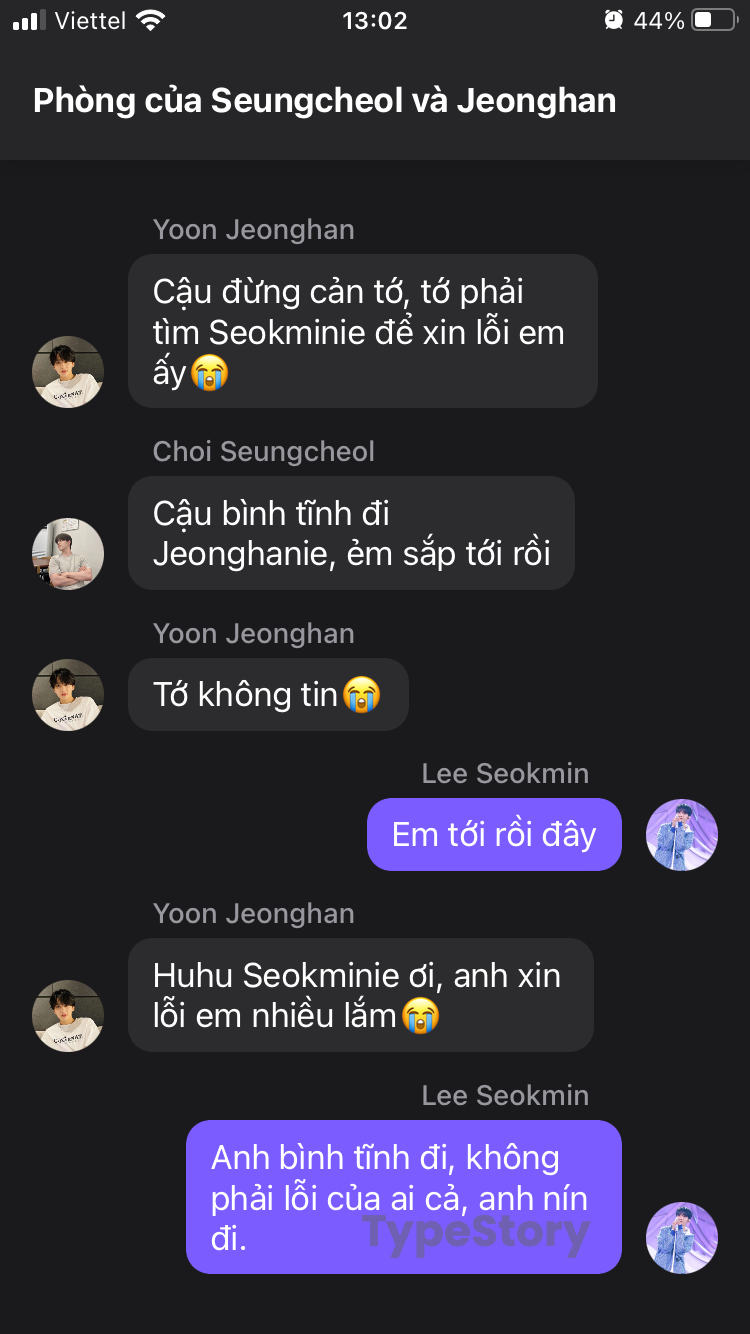The image size is (750, 1334).
Task: Select the "Cậu đừng cản tớ" message bubble
Action: click(x=362, y=331)
